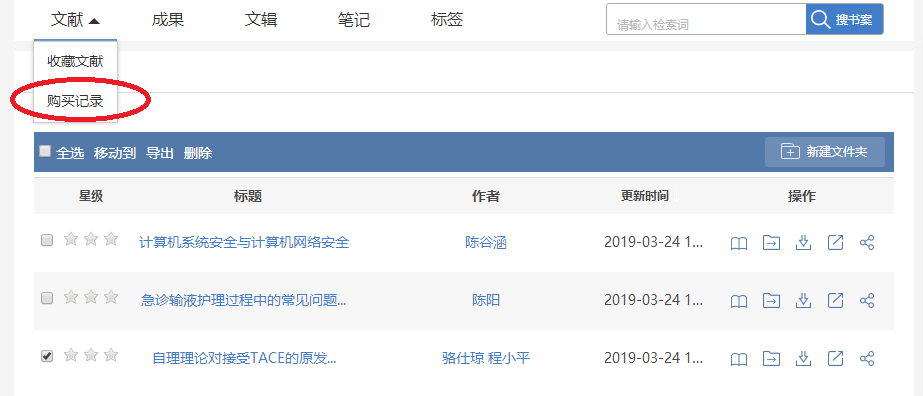Set first star for 计算机系统安全与计算机网络安全
The width and height of the screenshot is (923, 396).
tap(71, 239)
